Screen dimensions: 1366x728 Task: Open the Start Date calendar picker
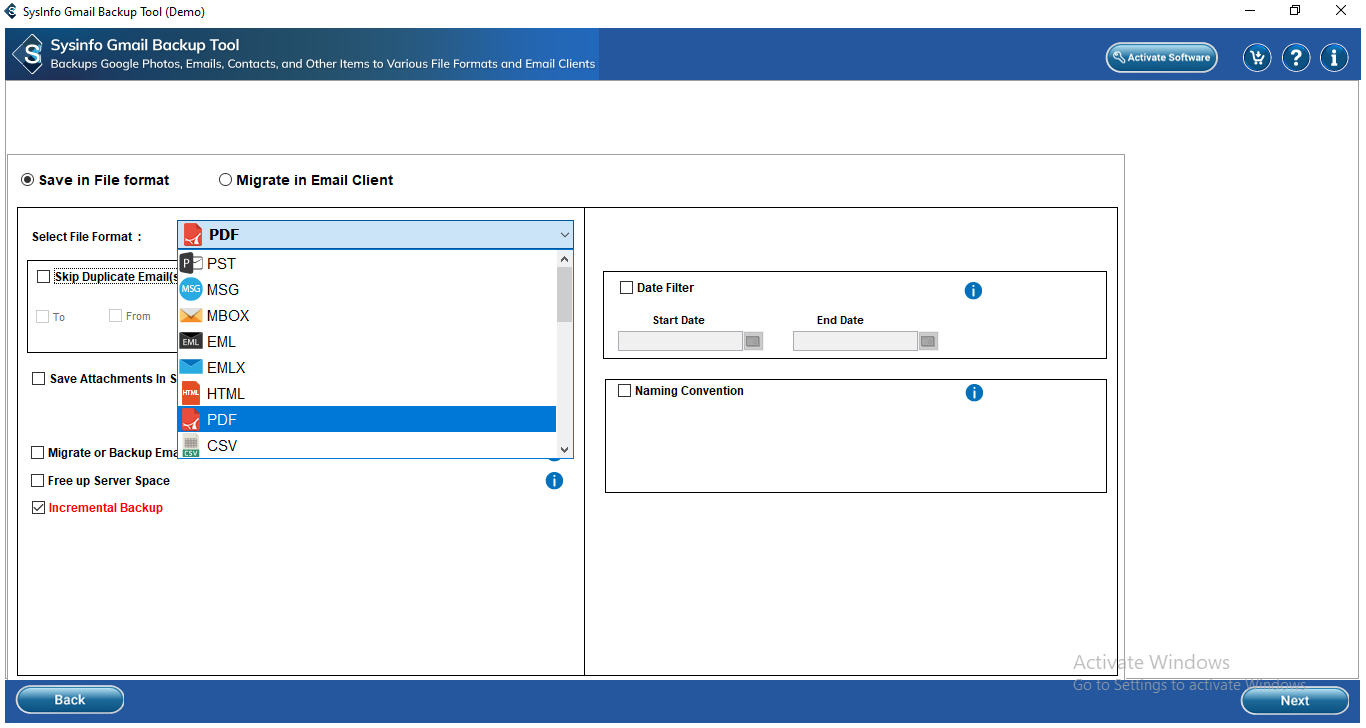click(753, 341)
